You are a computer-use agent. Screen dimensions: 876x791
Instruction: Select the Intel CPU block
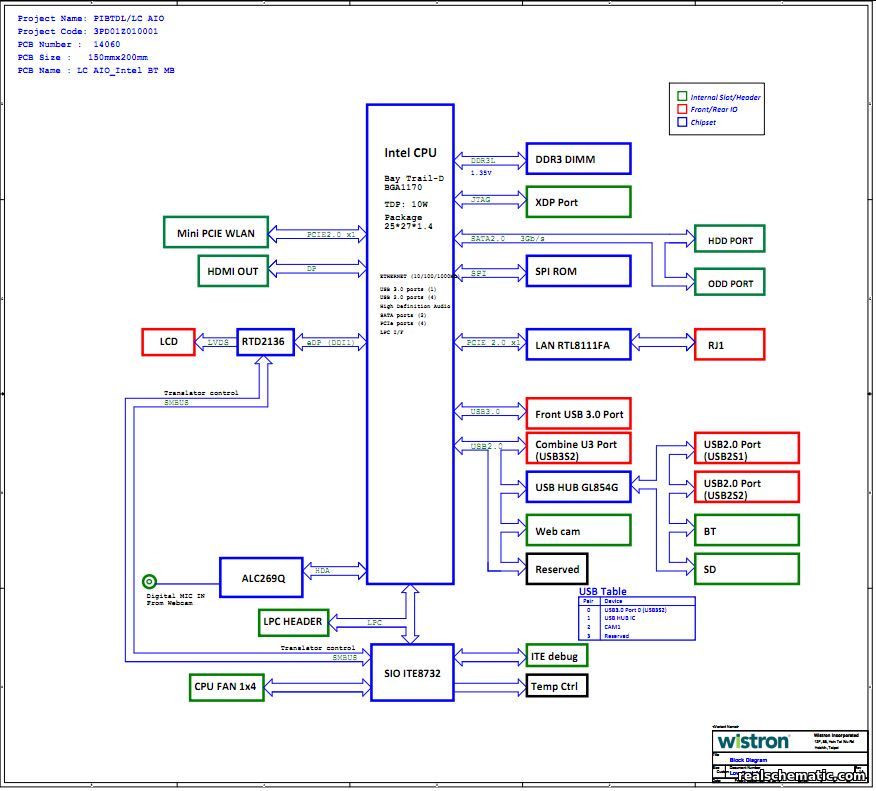pos(410,344)
